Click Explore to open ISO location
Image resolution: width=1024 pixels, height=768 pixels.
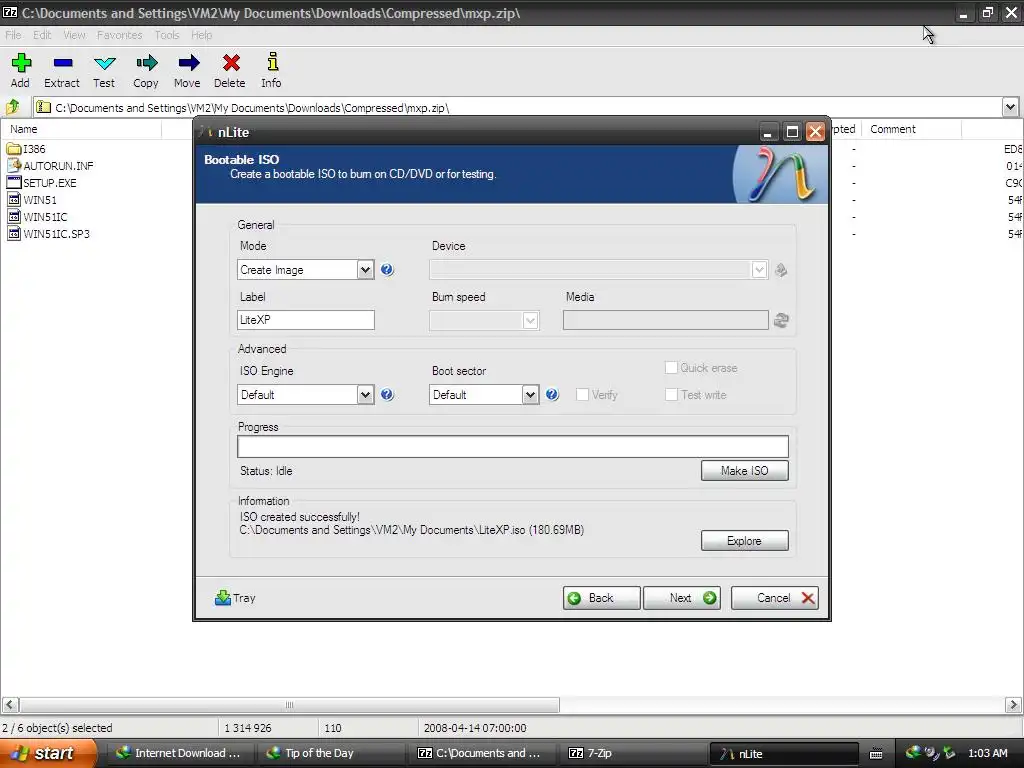pyautogui.click(x=744, y=541)
